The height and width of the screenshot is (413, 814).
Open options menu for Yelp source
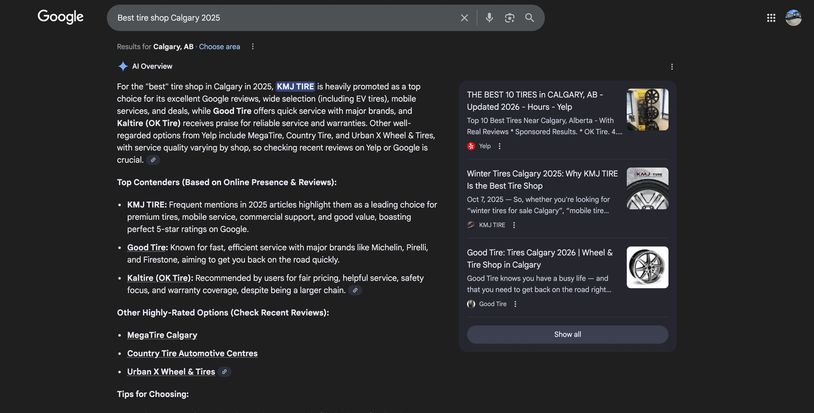pos(500,146)
